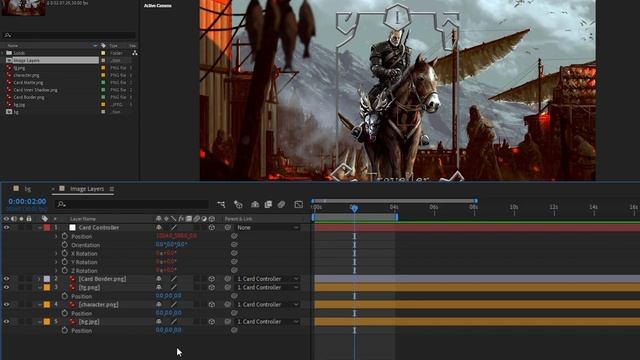Select the Image Layers timeline tab

point(87,189)
